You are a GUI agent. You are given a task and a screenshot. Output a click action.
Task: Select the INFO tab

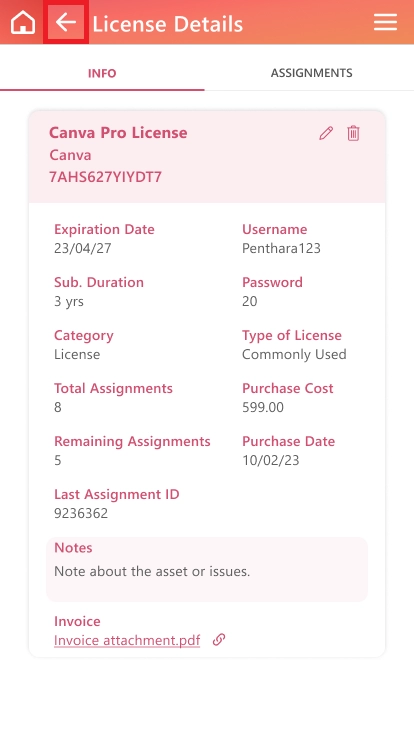tap(102, 73)
